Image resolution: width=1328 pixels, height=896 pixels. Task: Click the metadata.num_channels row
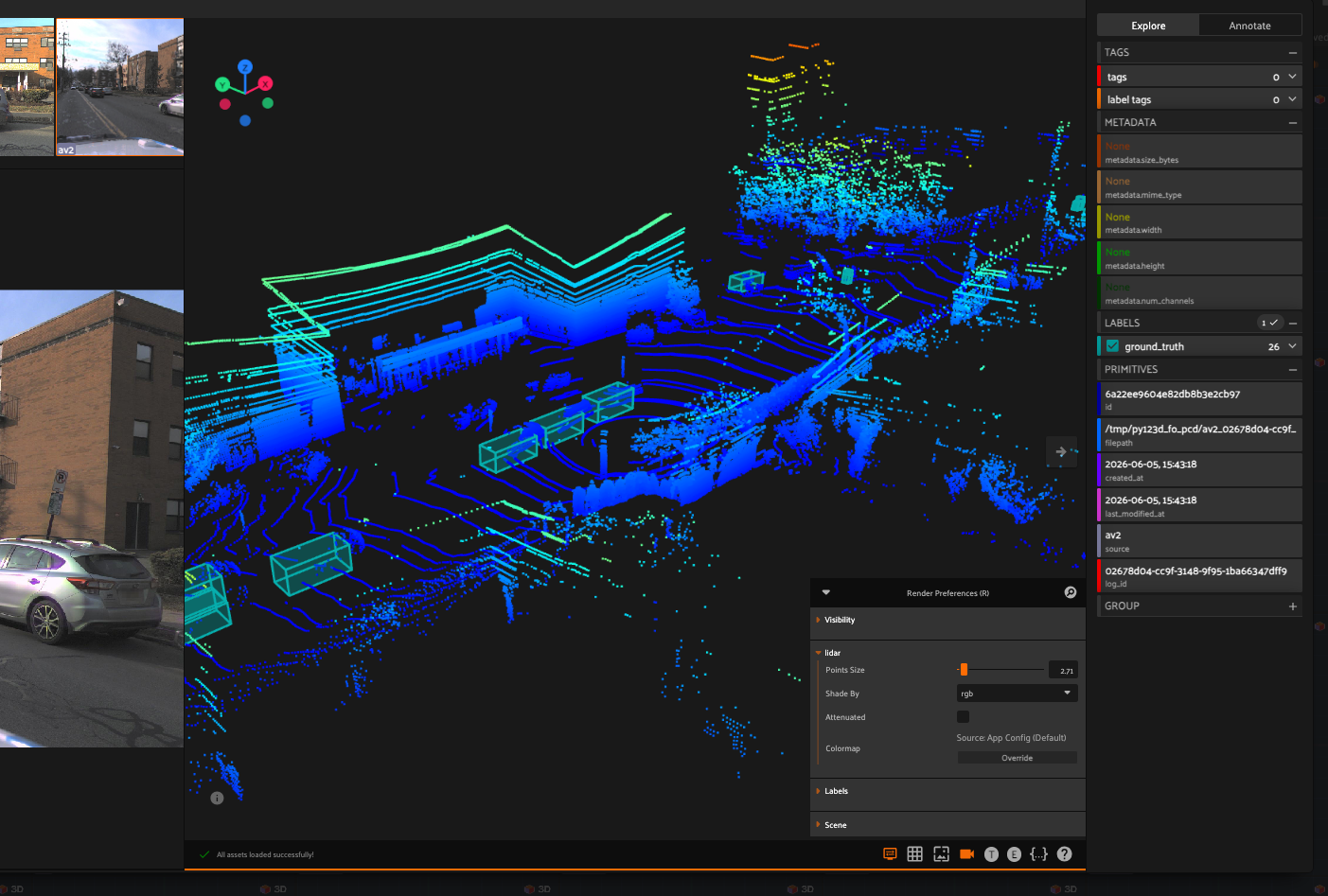click(x=1199, y=292)
